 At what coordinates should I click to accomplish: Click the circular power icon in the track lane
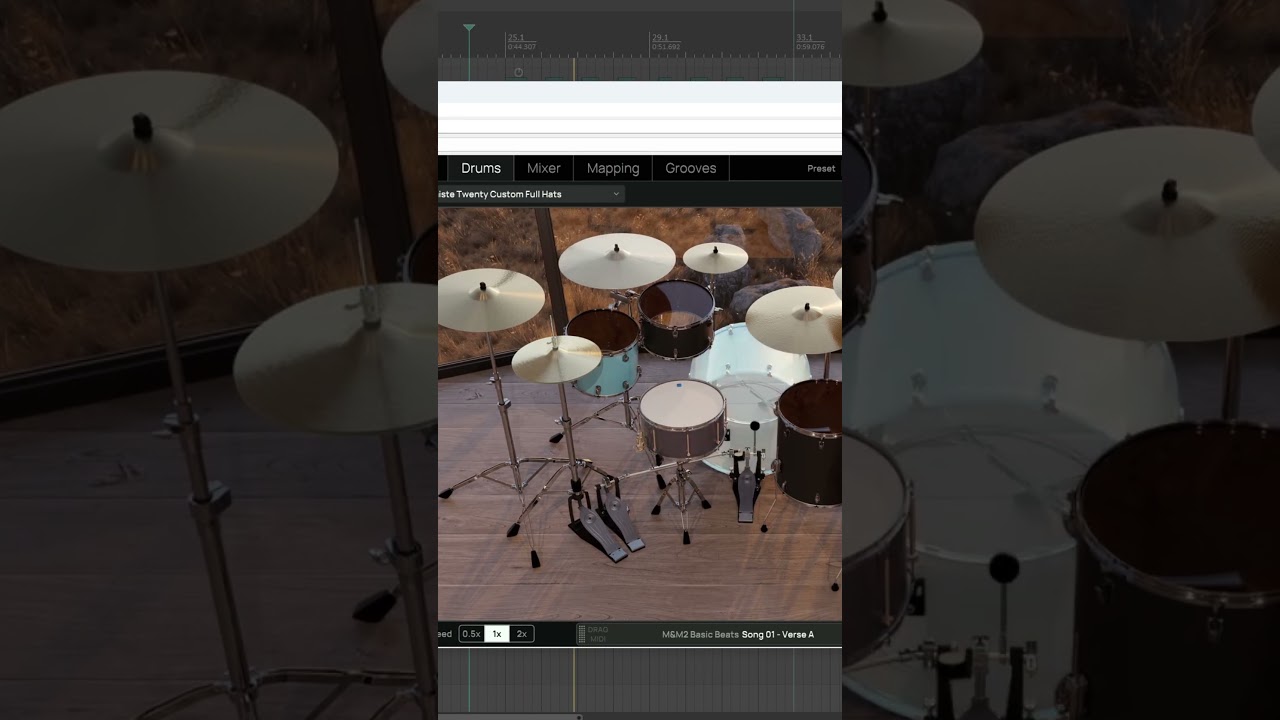point(518,72)
